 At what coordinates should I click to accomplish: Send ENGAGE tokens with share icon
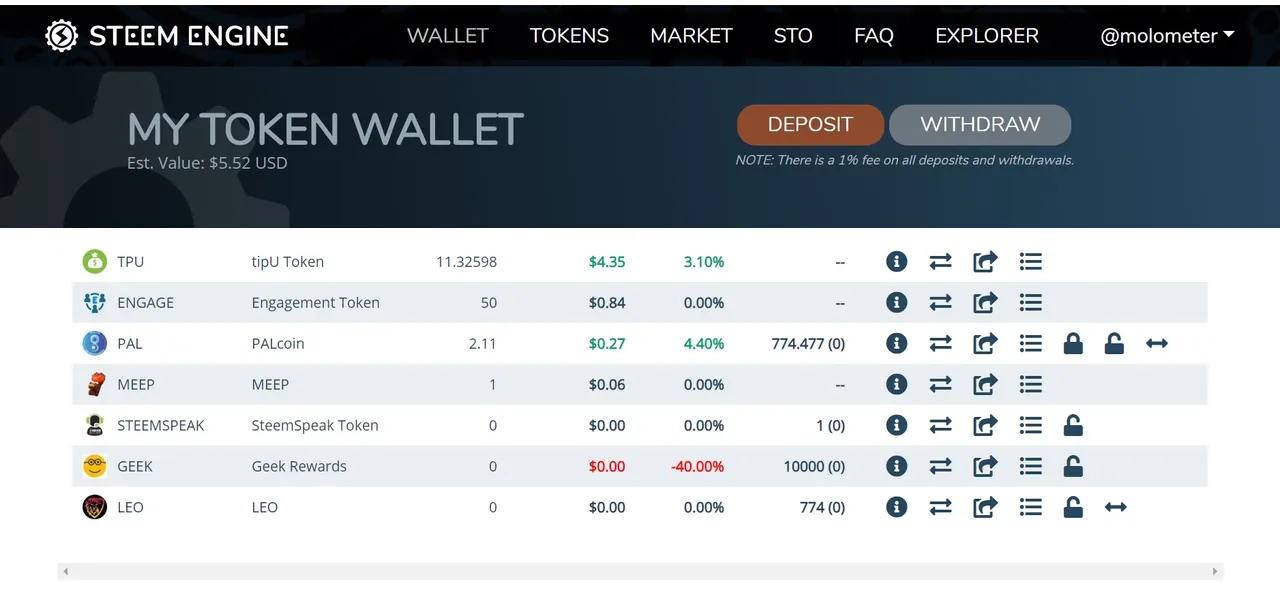[x=985, y=303]
